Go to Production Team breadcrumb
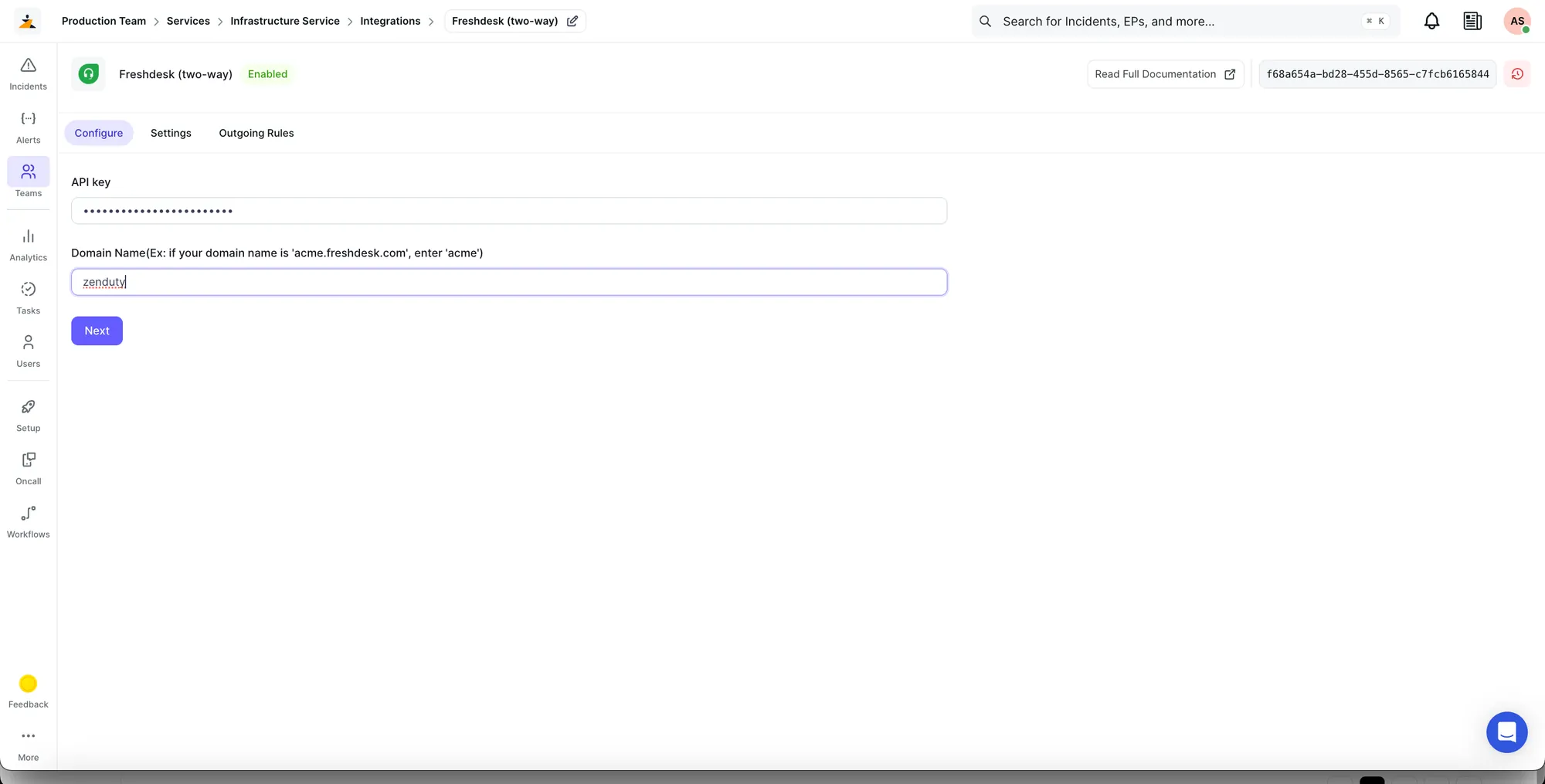The image size is (1545, 784). coord(104,21)
